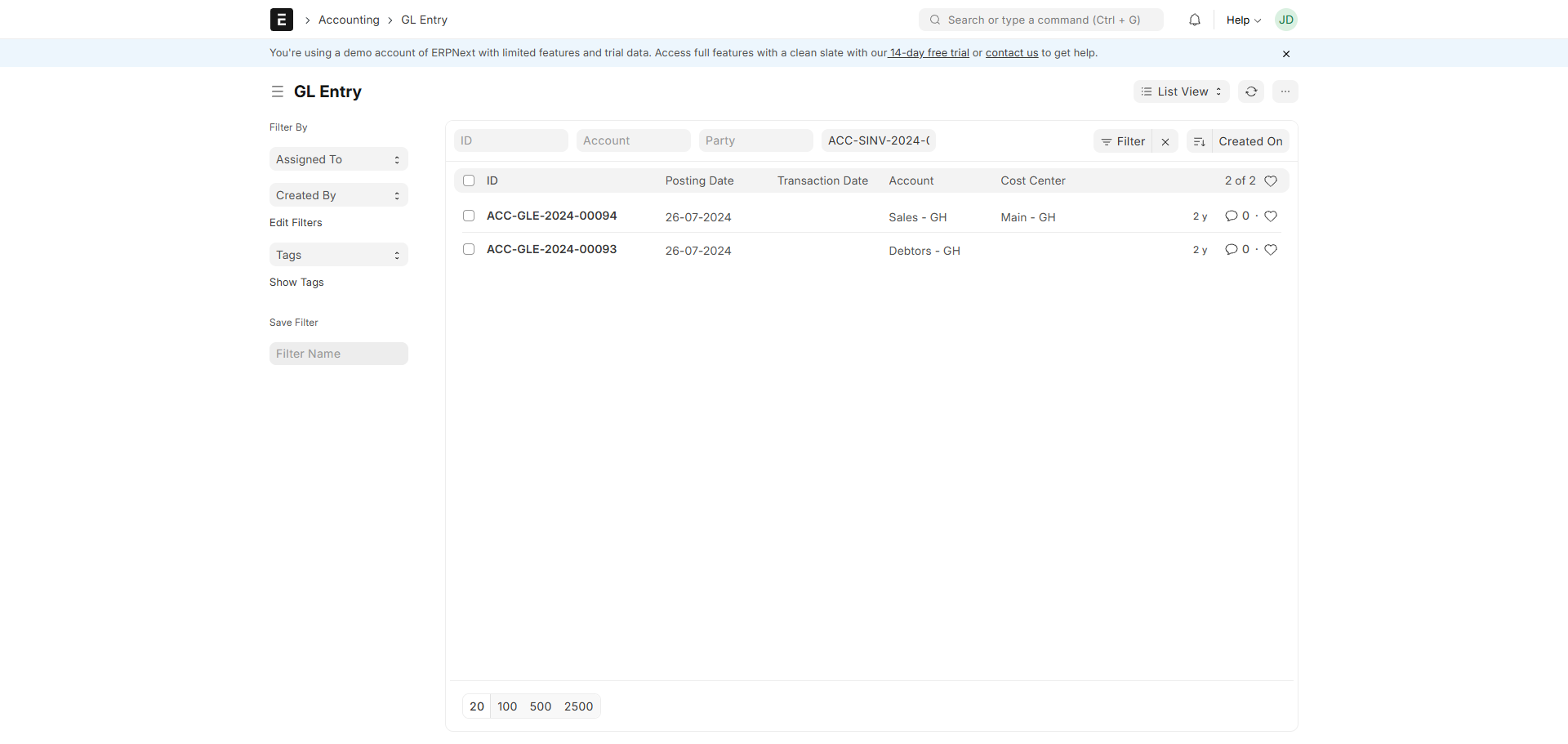Go to Accounting breadcrumb
The width and height of the screenshot is (1568, 744).
pyautogui.click(x=349, y=20)
